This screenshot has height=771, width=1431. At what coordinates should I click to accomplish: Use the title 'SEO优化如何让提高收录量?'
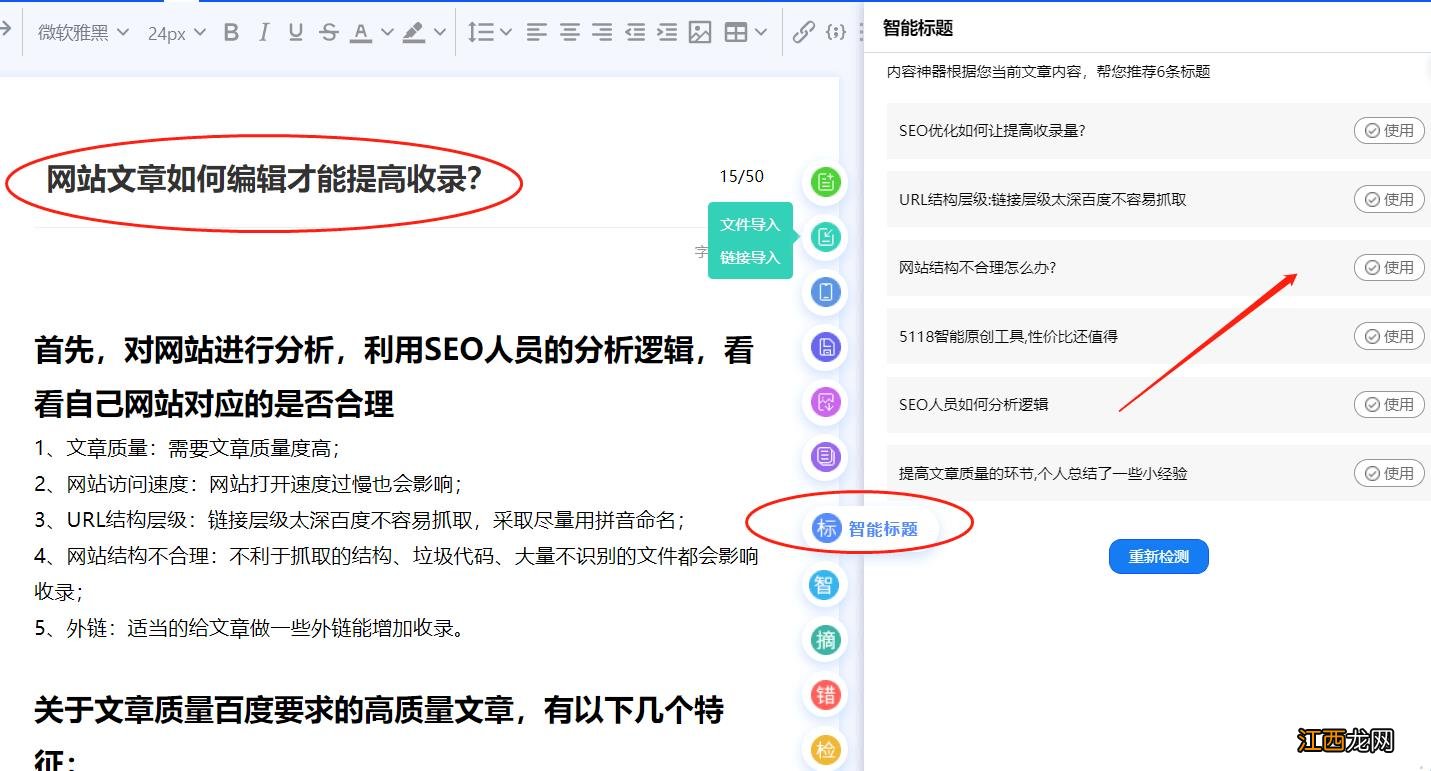1389,130
